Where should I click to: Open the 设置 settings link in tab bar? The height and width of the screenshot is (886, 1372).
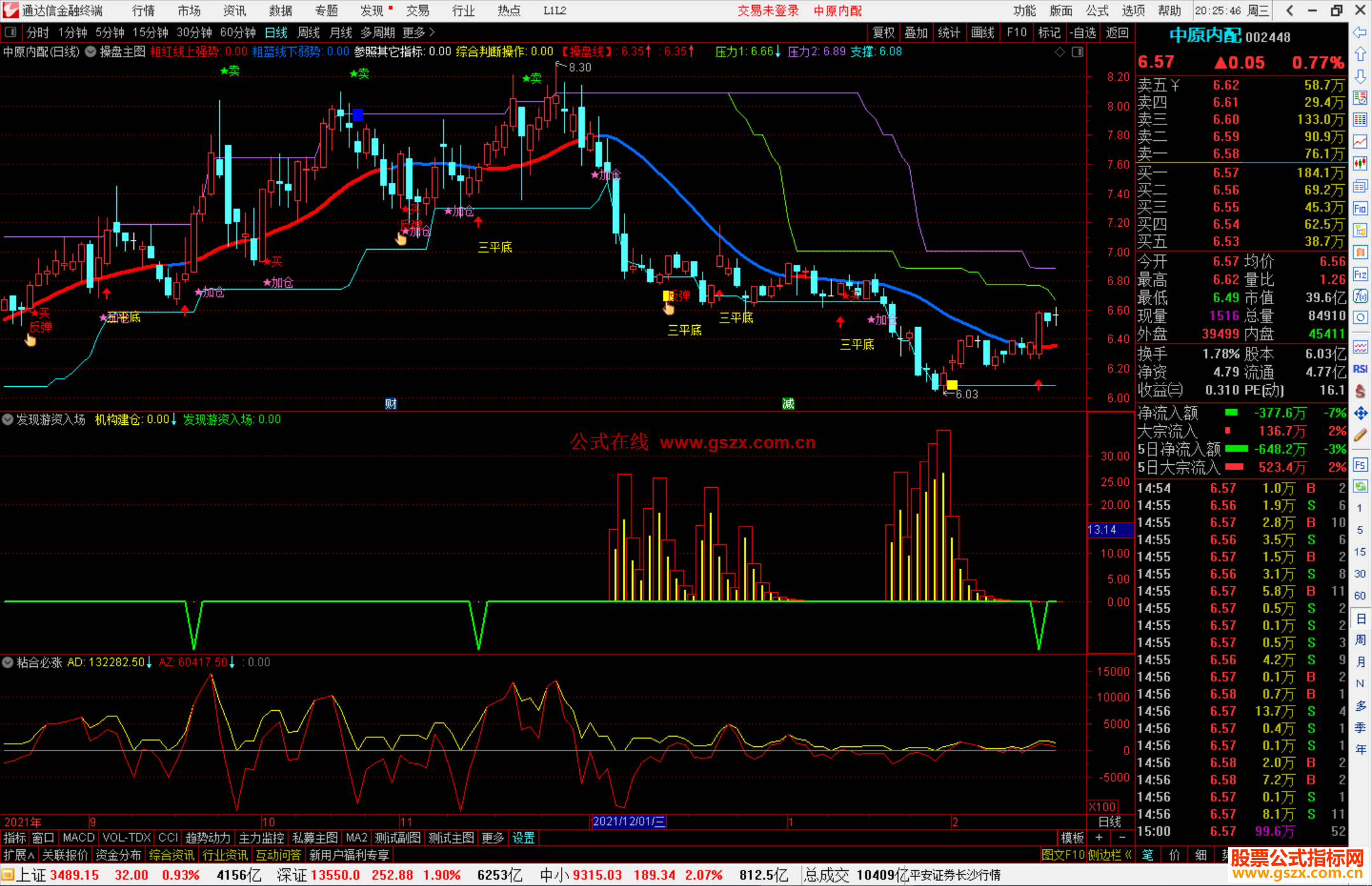coord(523,838)
